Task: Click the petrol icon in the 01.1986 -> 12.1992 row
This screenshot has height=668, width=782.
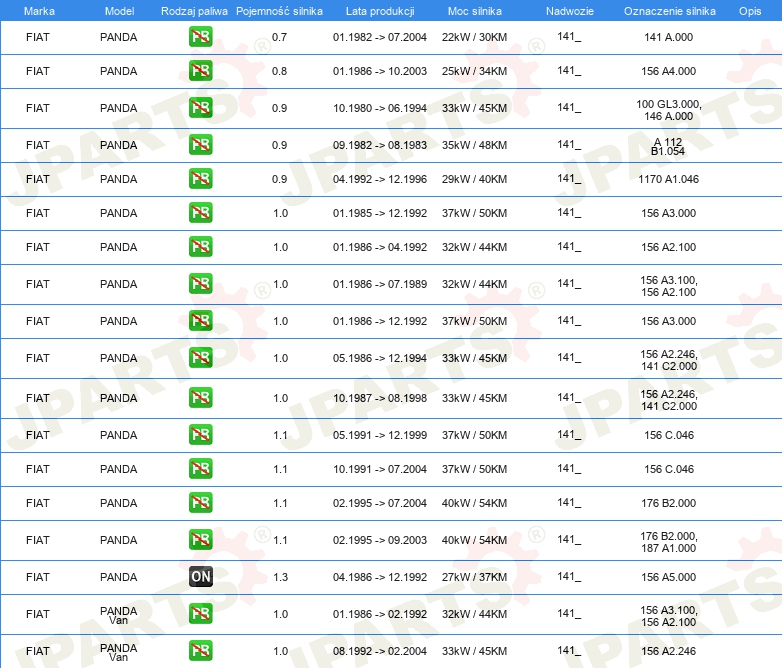Action: click(200, 320)
